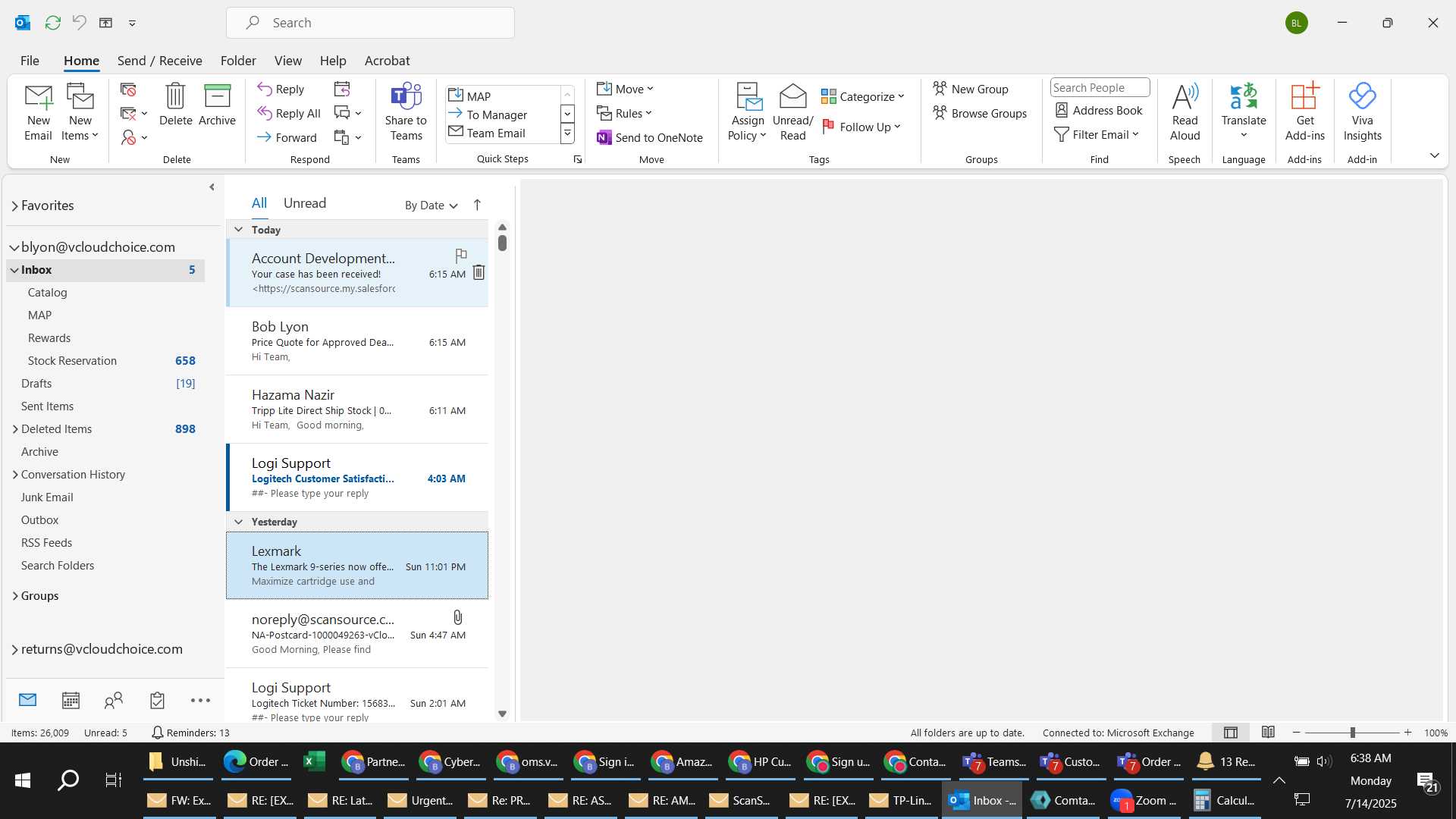Open the Logi Support Customer Satisfaction email

(357, 477)
